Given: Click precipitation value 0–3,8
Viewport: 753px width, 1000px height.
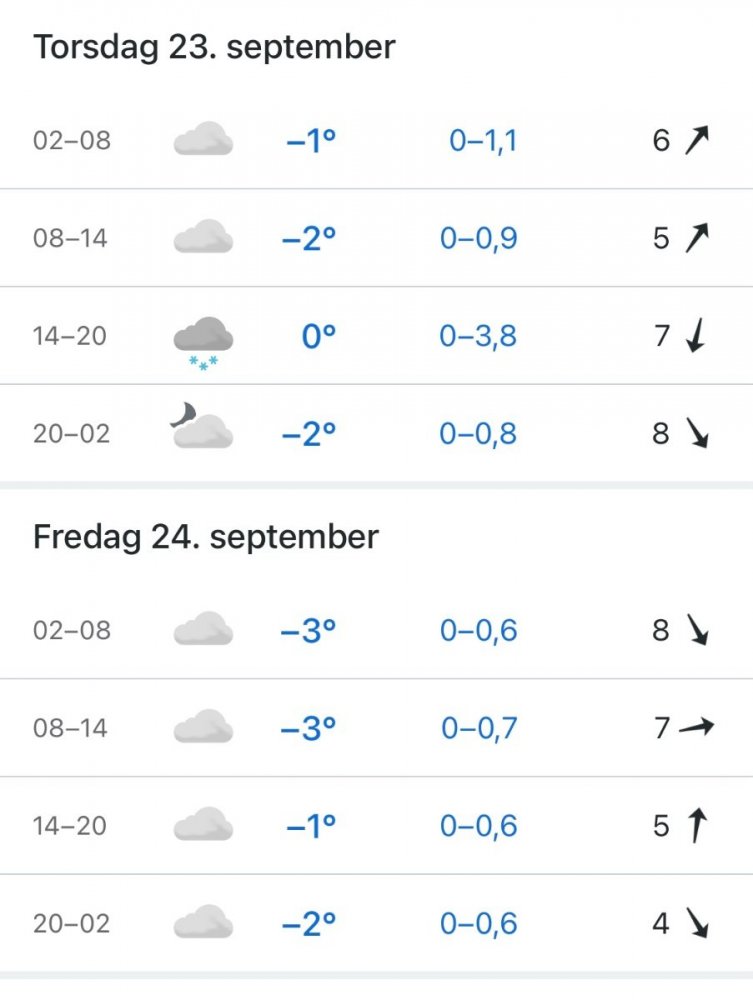Looking at the screenshot, I should (x=478, y=336).
